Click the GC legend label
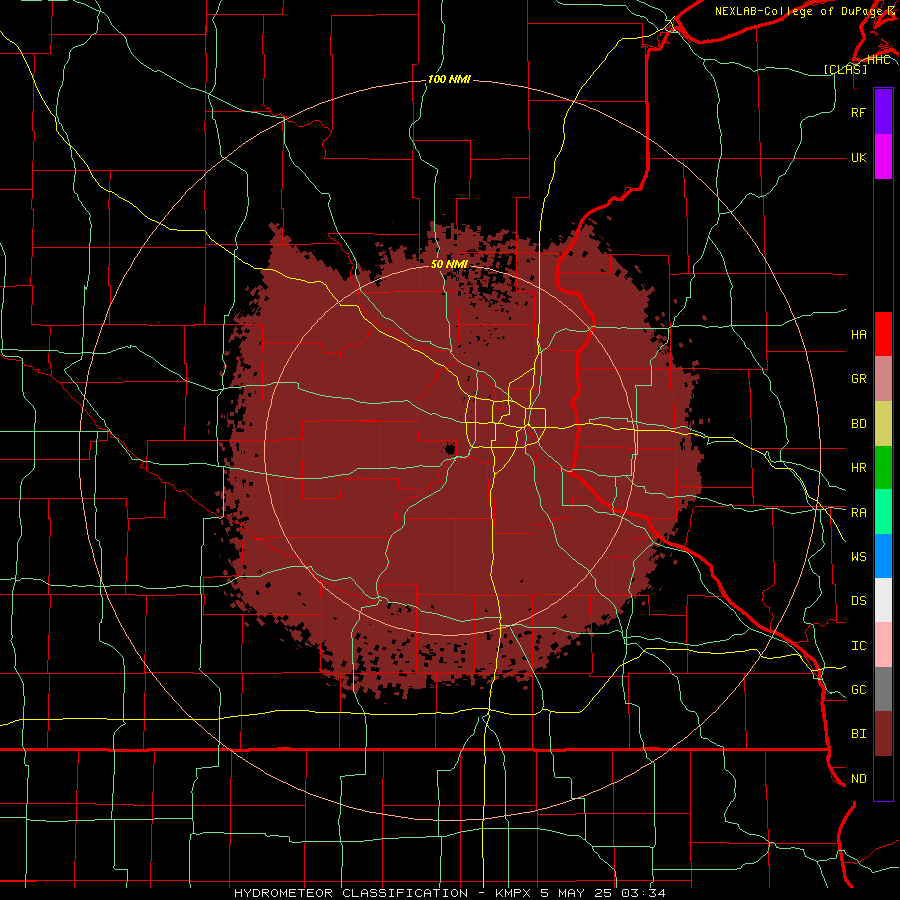Viewport: 900px width, 900px height. click(858, 689)
